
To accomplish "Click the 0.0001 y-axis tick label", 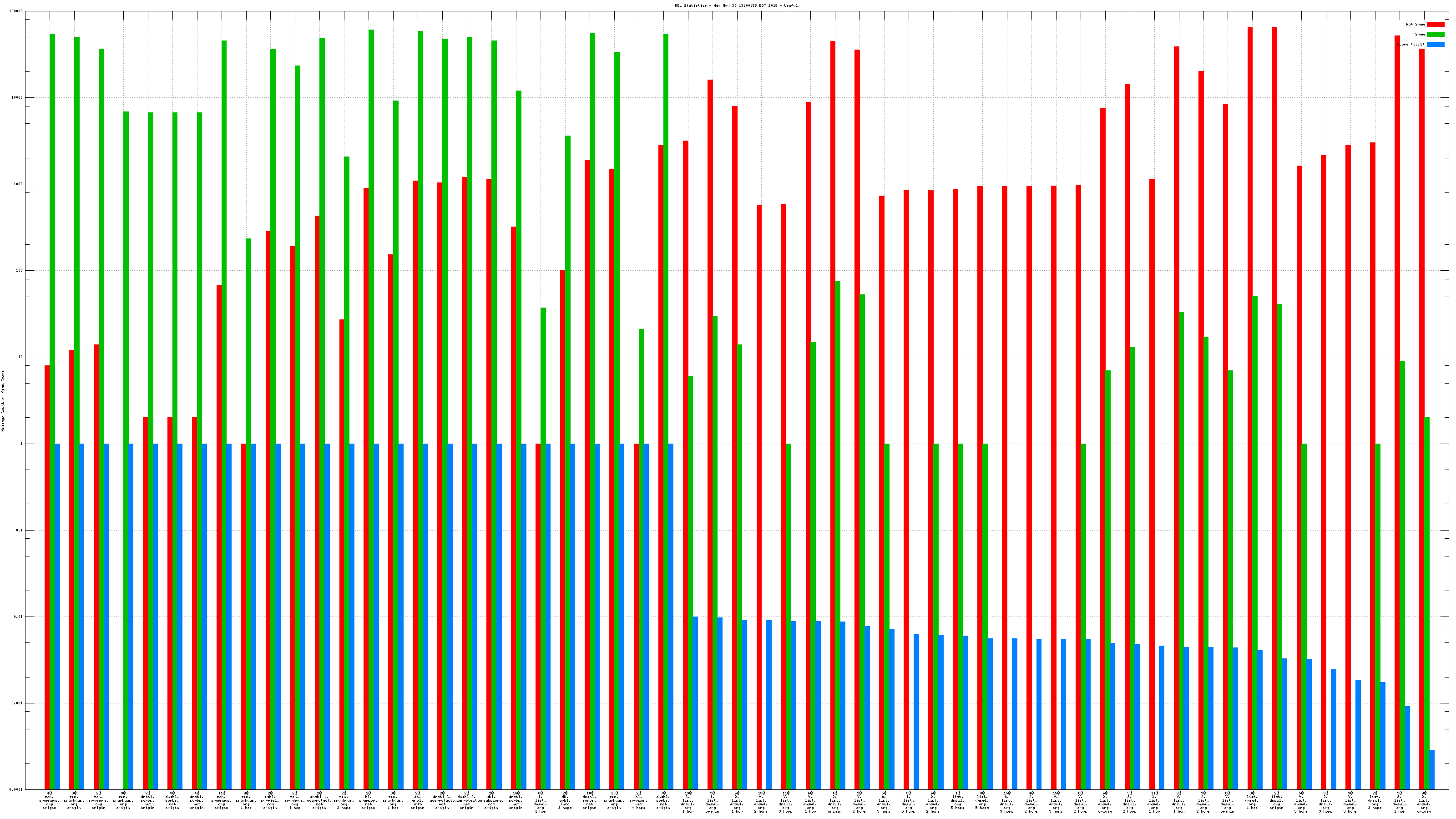I will point(17,789).
